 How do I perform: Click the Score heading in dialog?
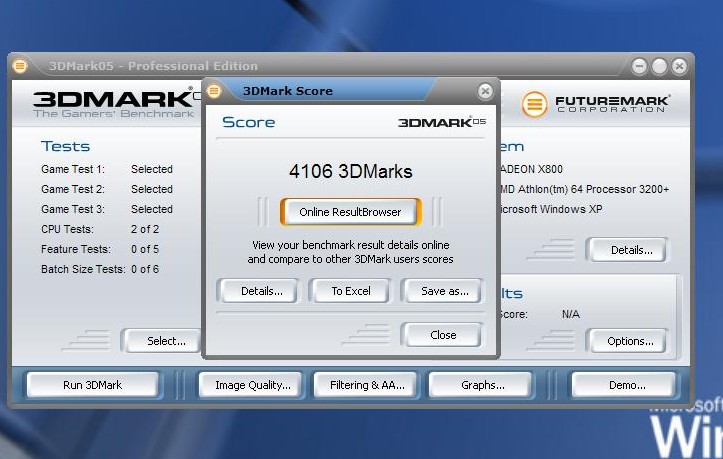249,122
